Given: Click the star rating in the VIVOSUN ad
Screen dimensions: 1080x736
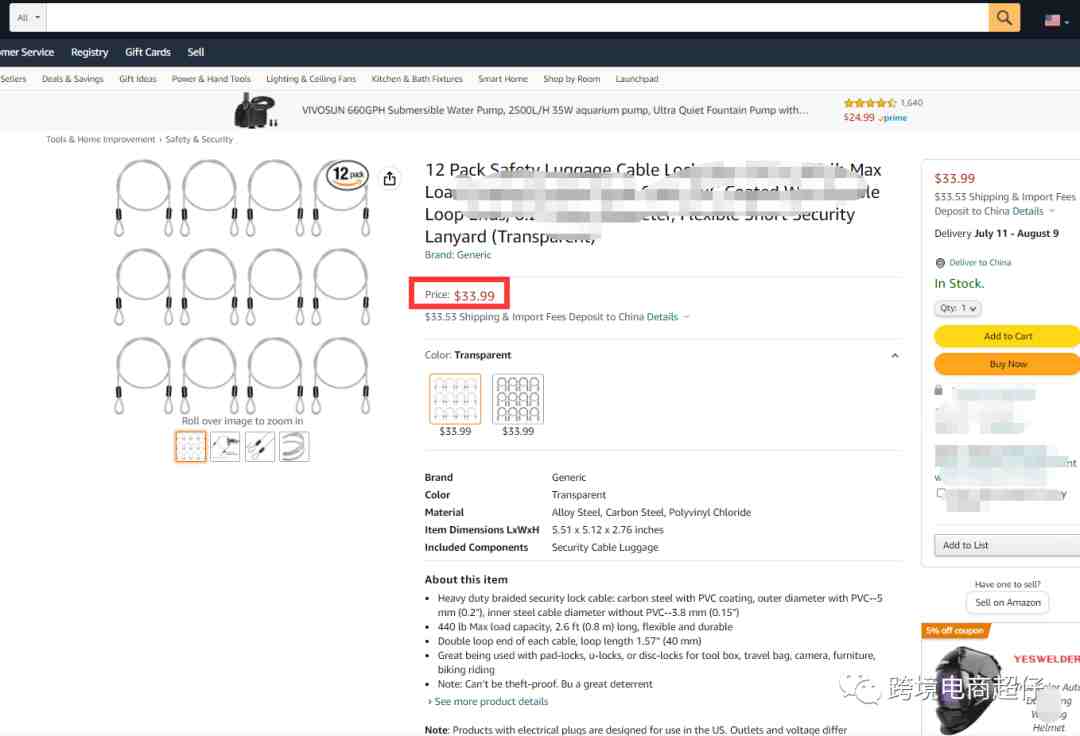Looking at the screenshot, I should pos(869,103).
